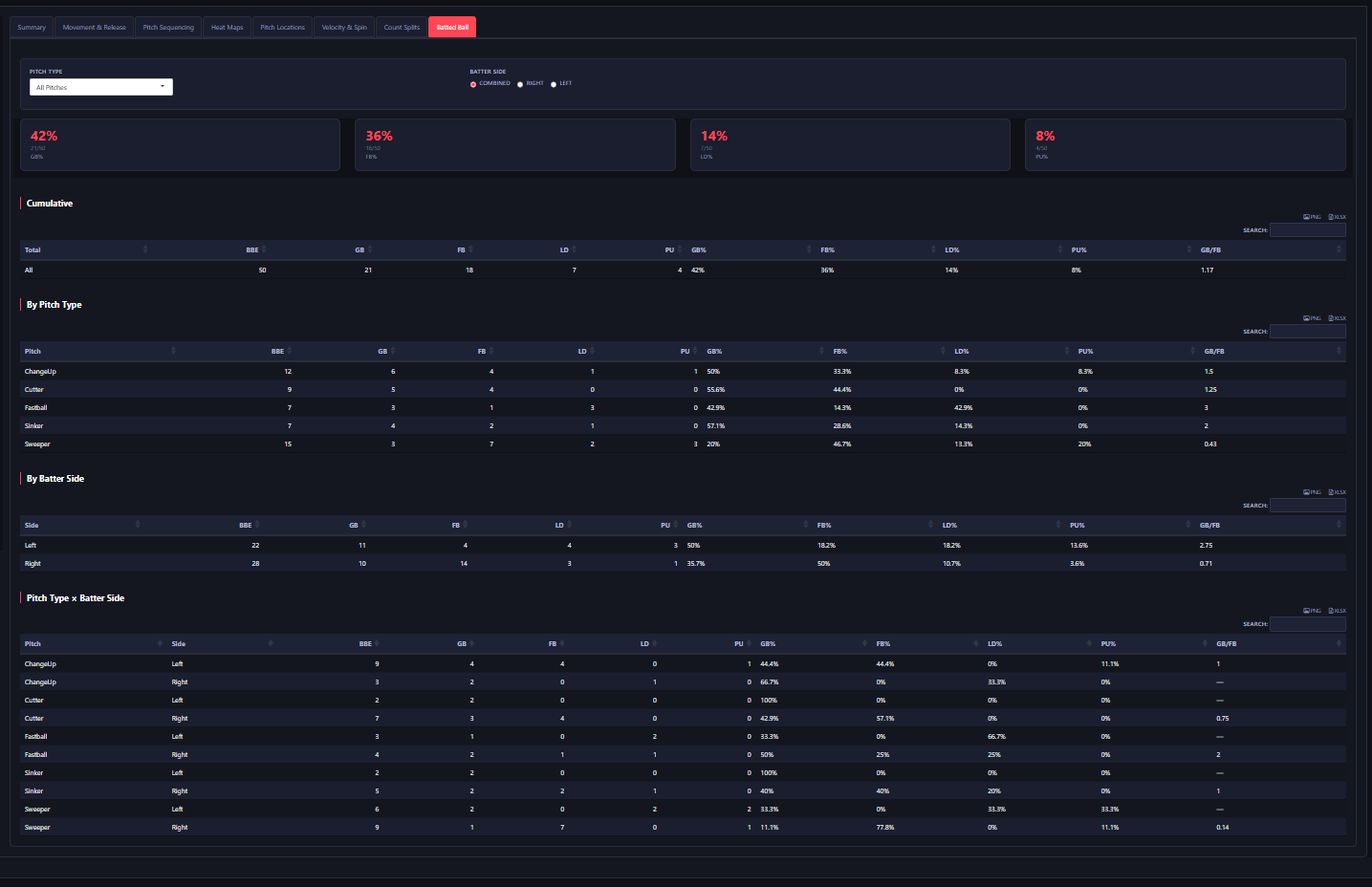The width and height of the screenshot is (1372, 887).
Task: Download Cumulative table as XLSX
Action: (x=1337, y=217)
